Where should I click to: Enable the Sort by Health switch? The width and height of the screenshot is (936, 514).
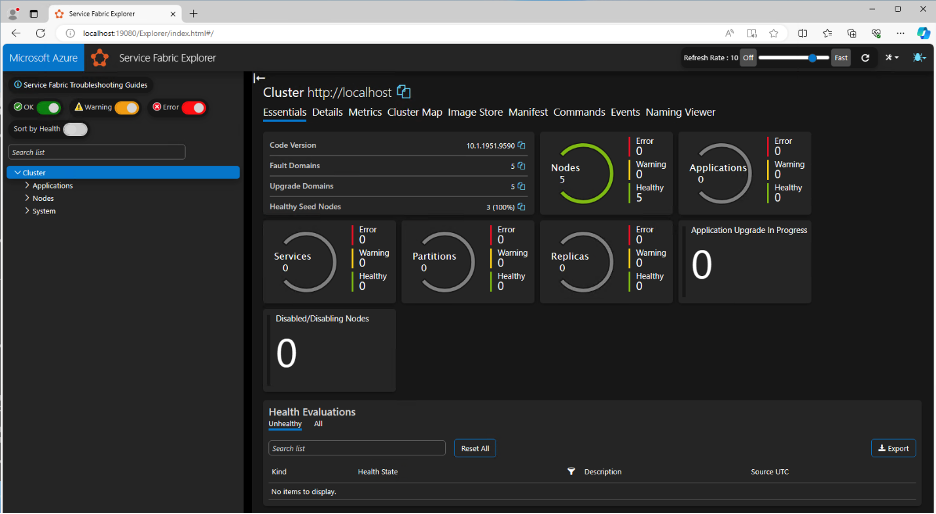pyautogui.click(x=75, y=129)
